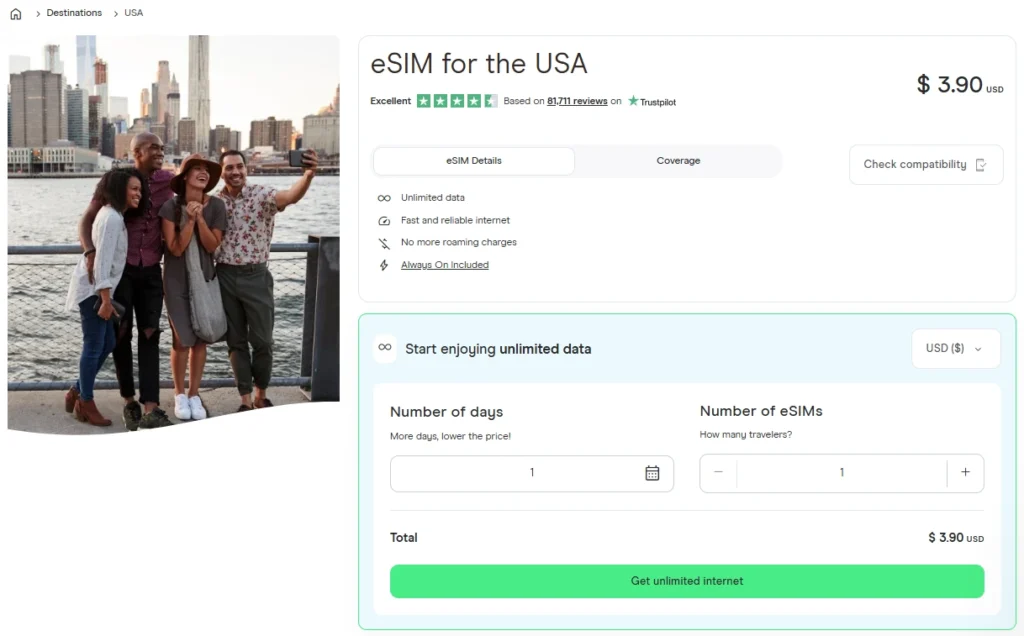Click the Get unlimited internet button
The image size is (1024, 636).
click(x=686, y=581)
